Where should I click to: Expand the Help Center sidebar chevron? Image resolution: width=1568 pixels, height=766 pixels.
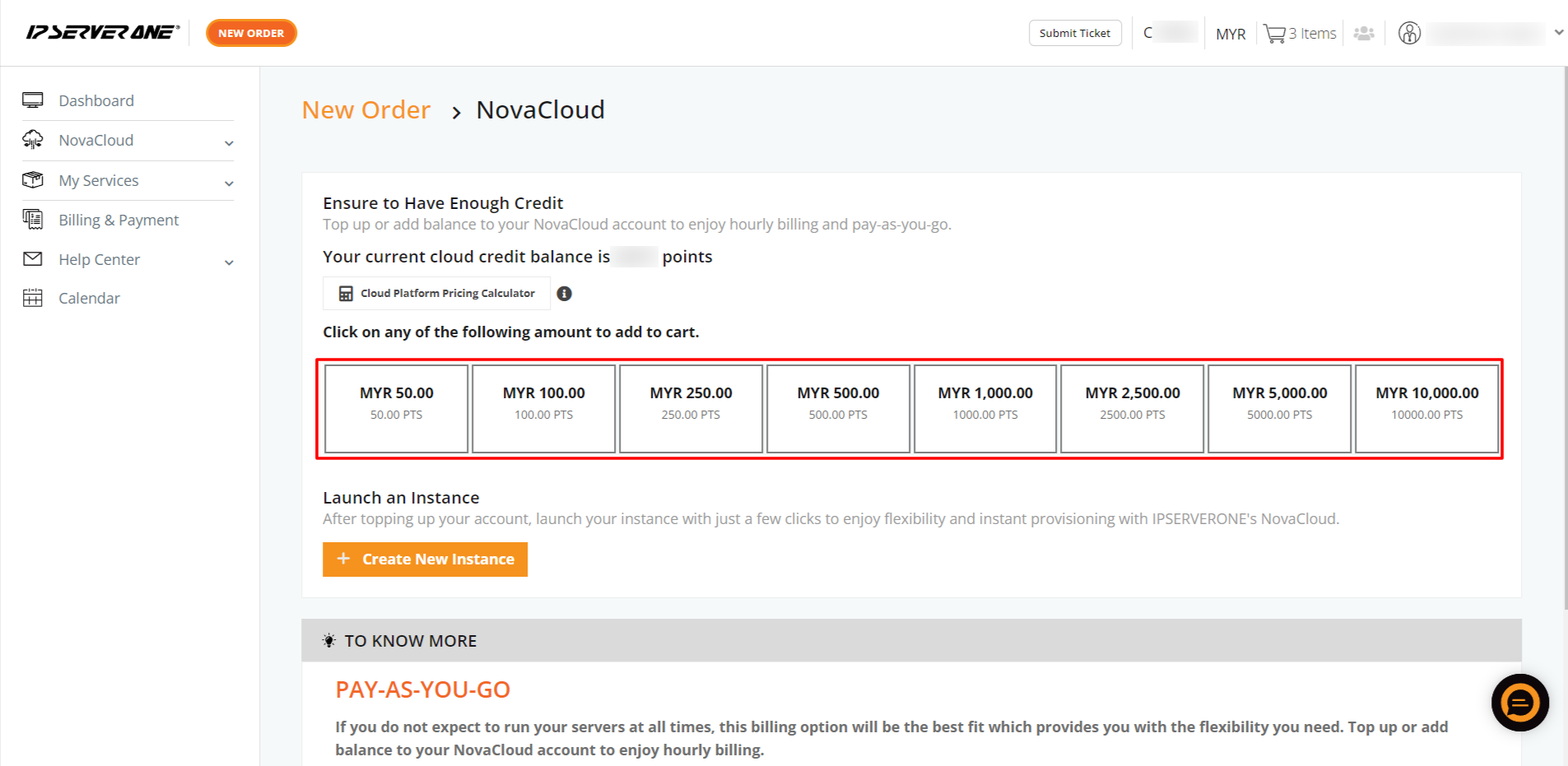[229, 262]
